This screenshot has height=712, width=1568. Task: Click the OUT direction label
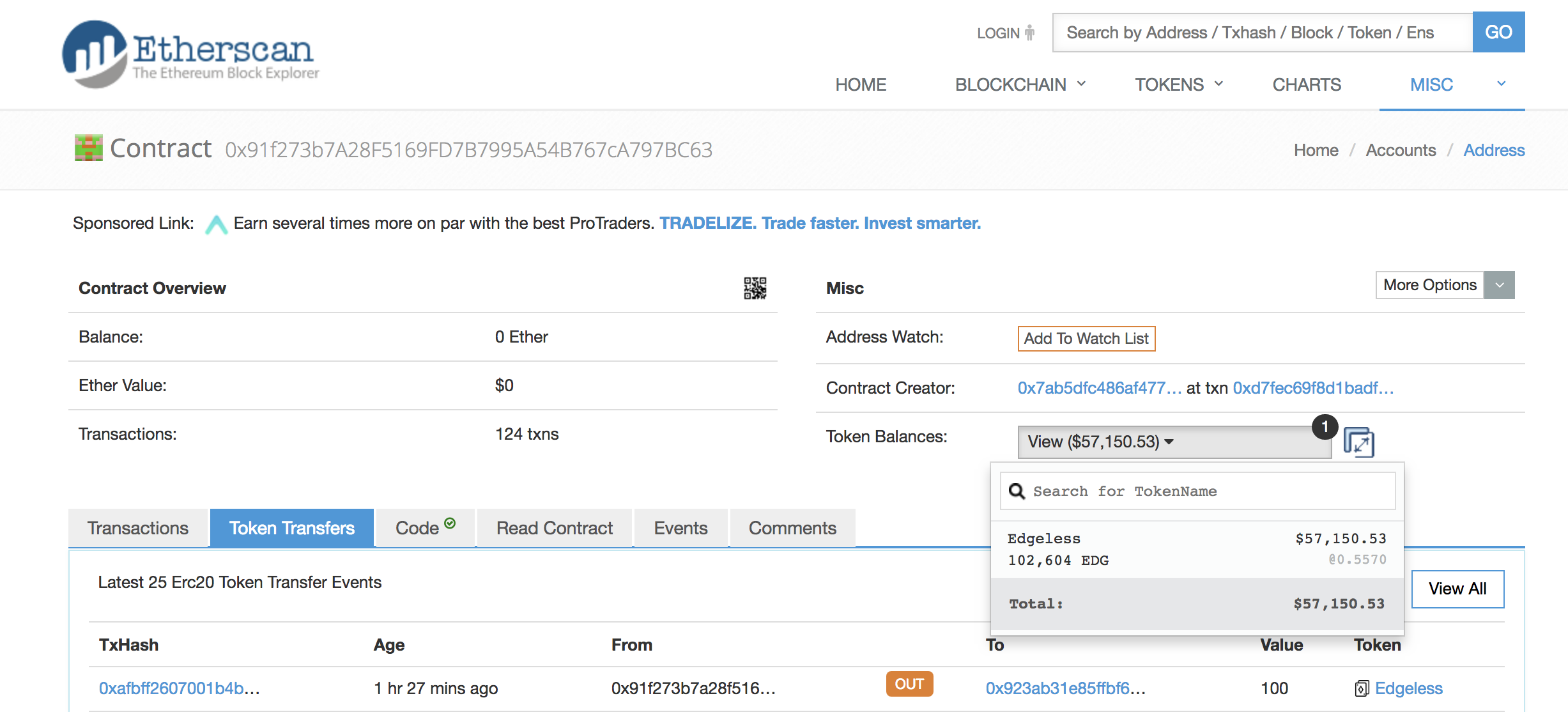point(909,684)
